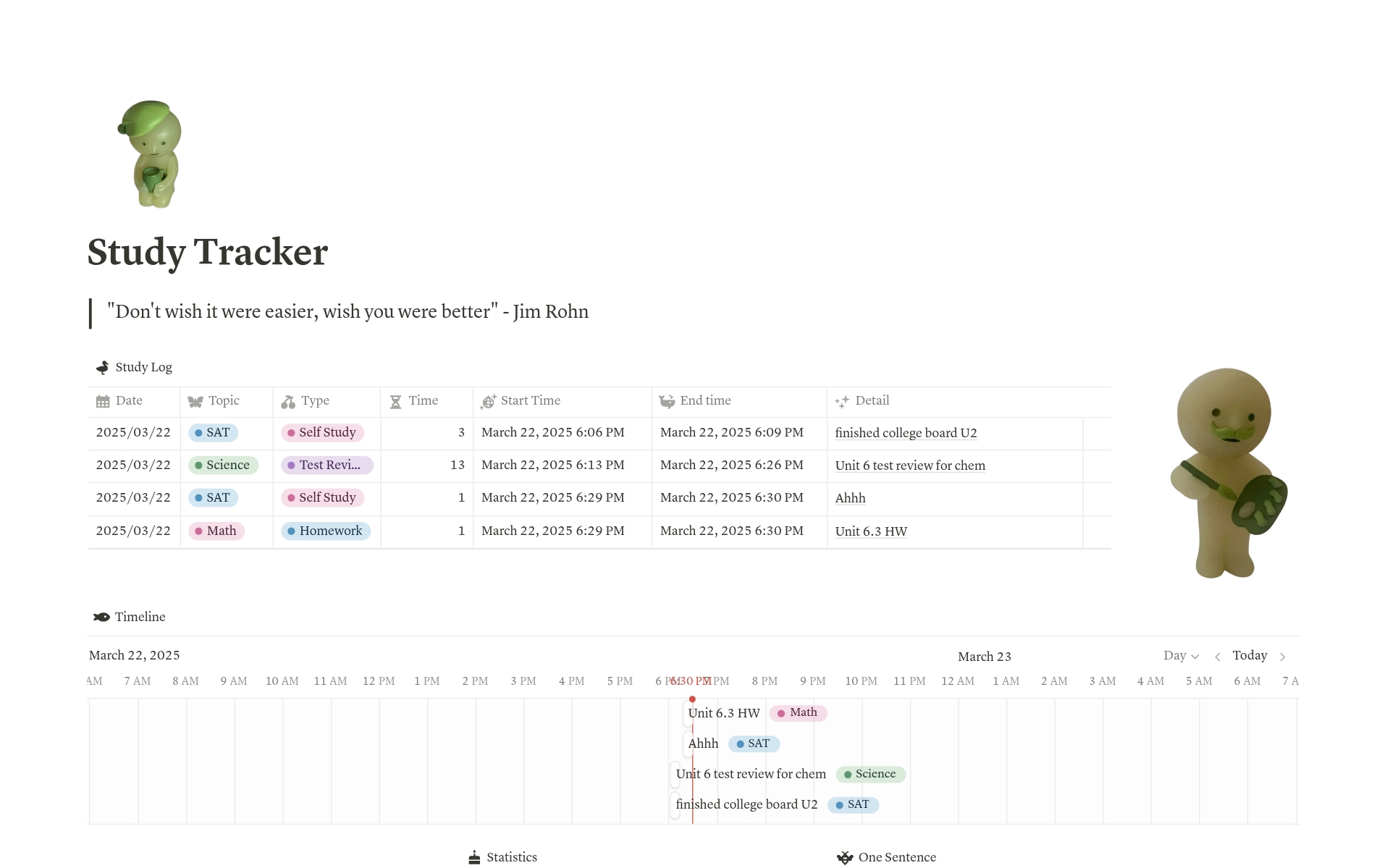Click the fish icon beside Timeline
1390x868 pixels.
click(102, 617)
